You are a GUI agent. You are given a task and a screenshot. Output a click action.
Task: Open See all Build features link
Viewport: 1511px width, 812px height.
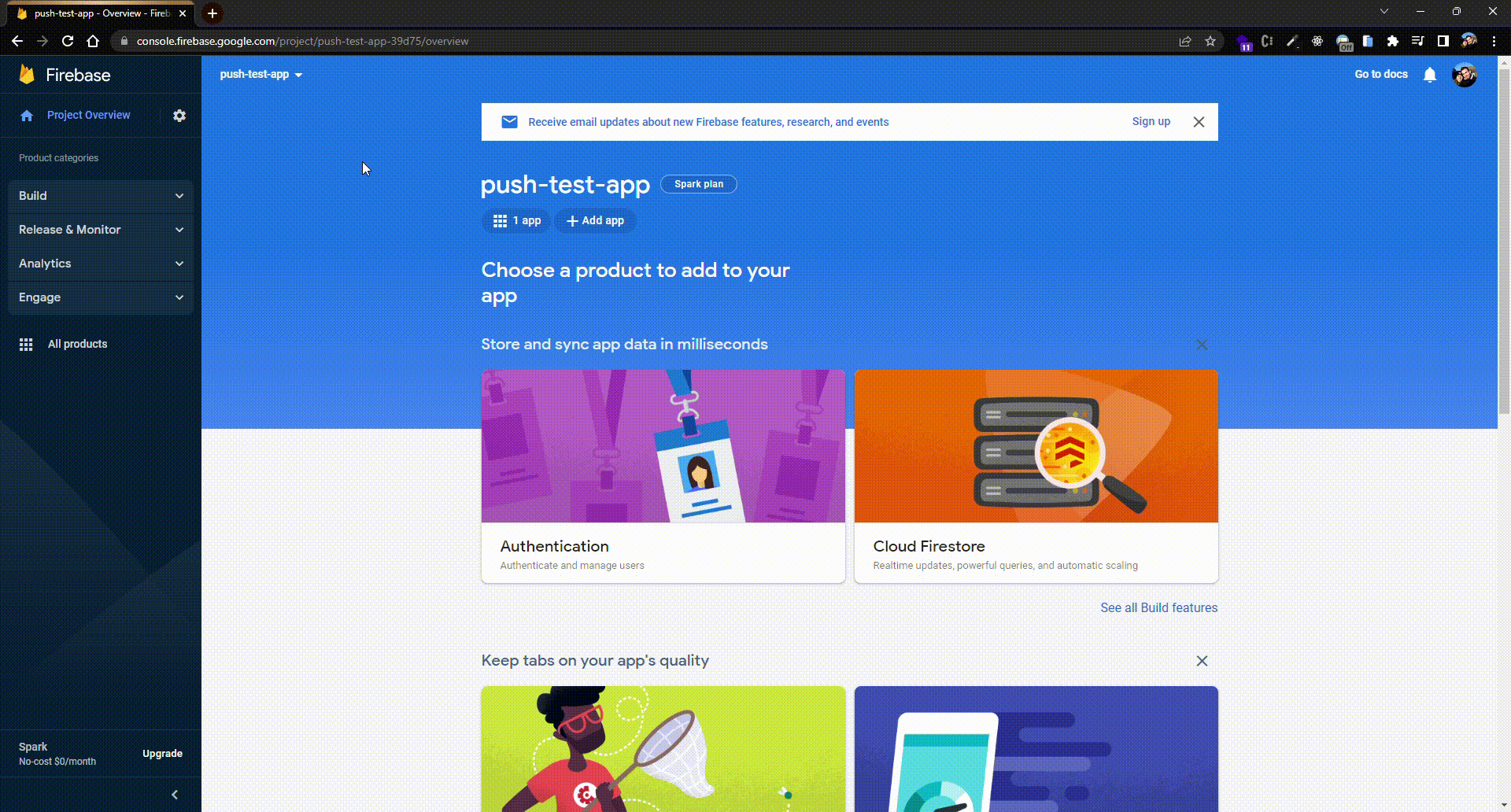click(1158, 607)
